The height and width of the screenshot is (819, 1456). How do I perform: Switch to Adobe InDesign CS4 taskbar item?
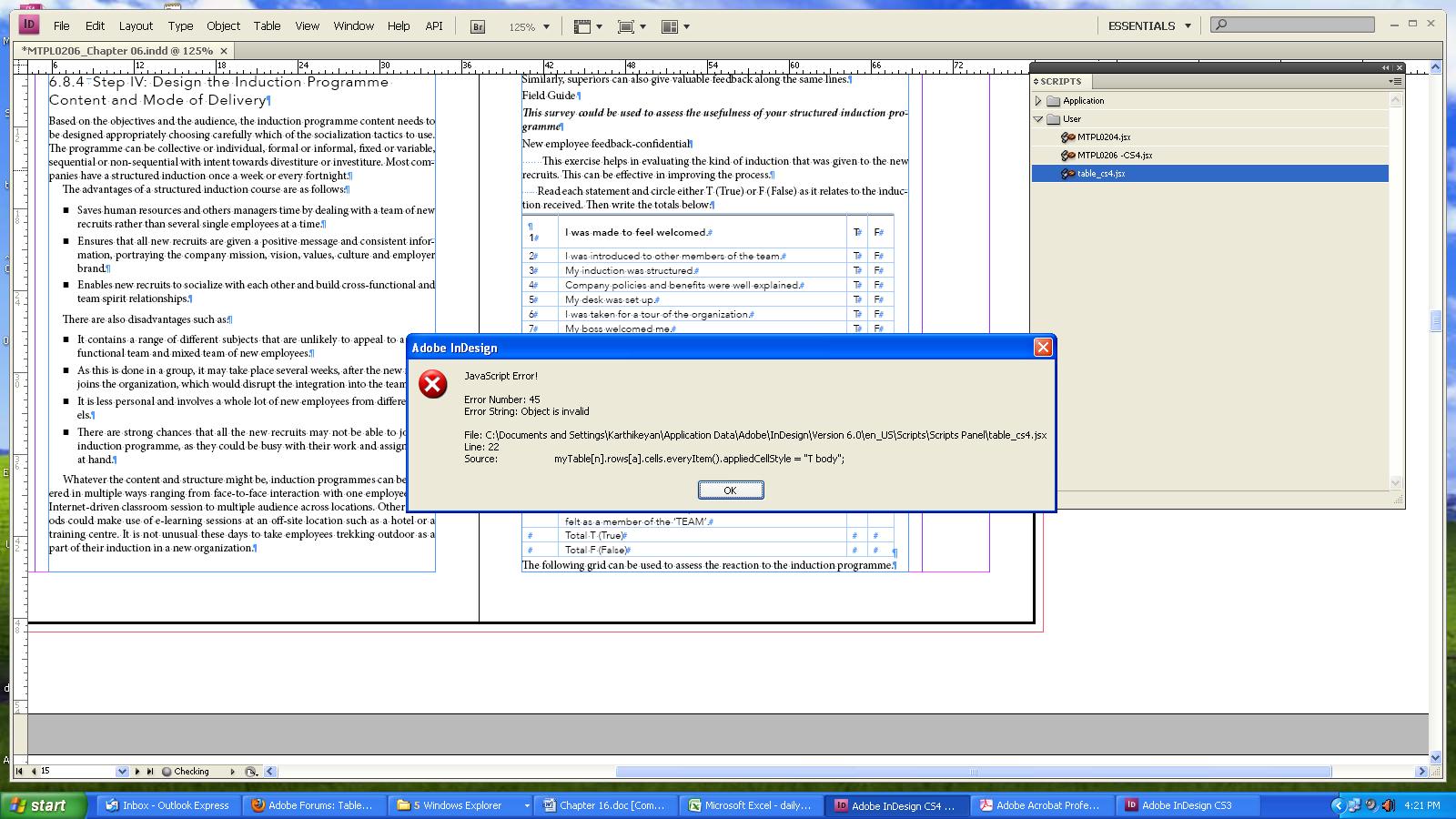point(897,805)
